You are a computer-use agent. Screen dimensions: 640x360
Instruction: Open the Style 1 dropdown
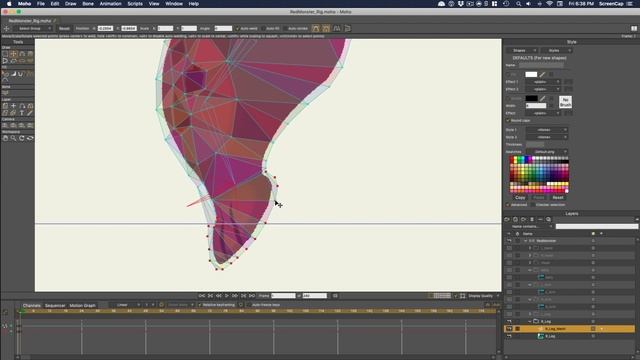click(x=547, y=130)
